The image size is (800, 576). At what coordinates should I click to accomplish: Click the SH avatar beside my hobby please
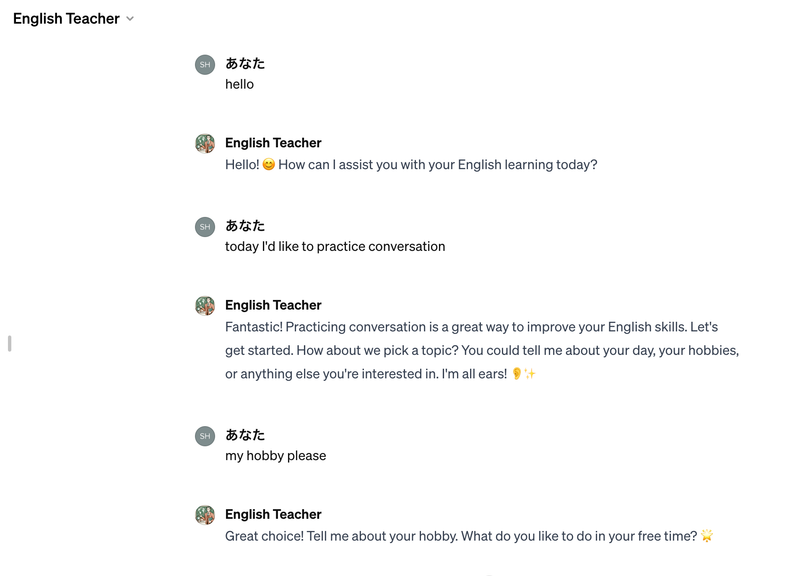click(x=205, y=436)
